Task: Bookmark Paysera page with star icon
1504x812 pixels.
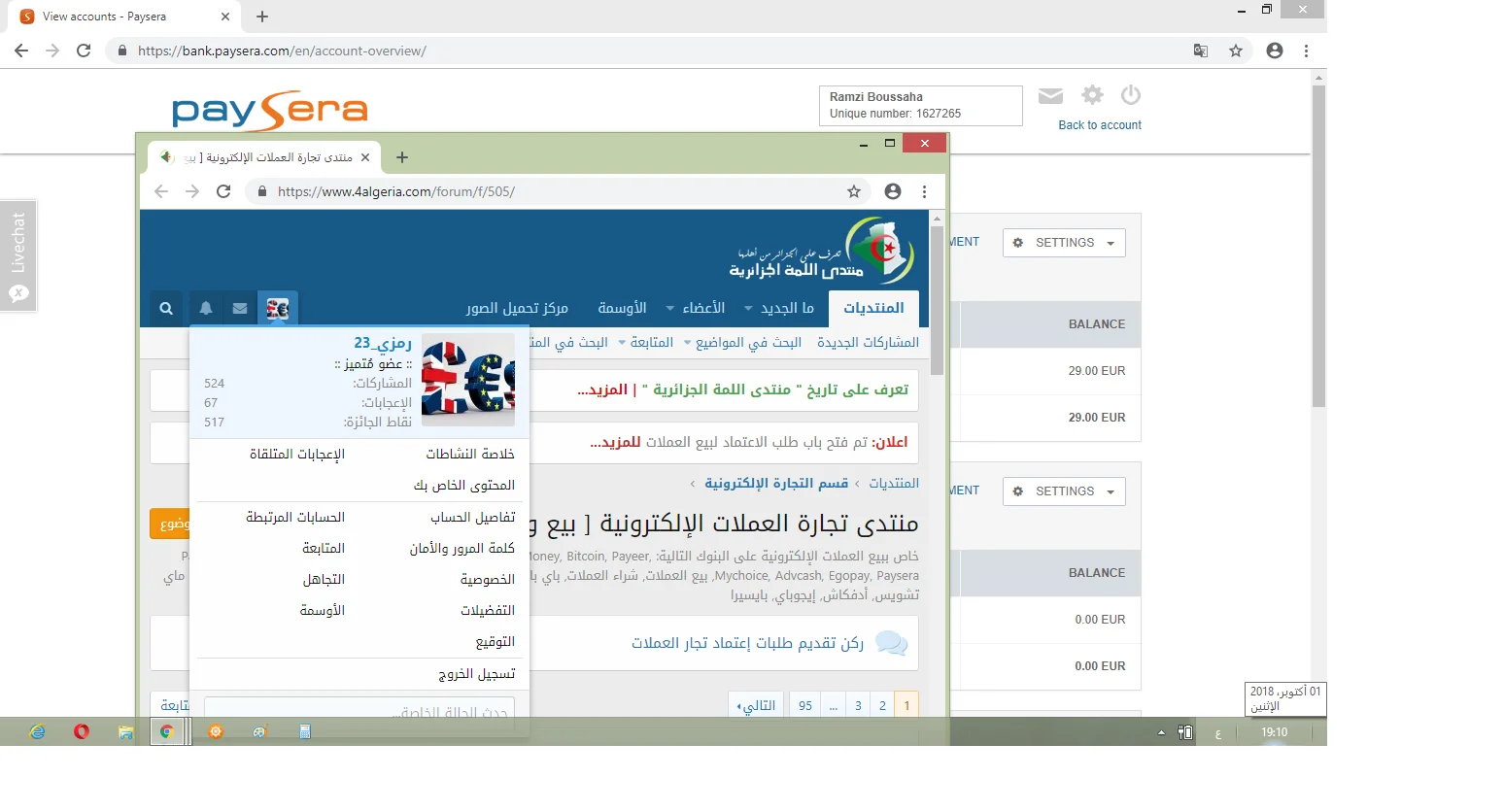Action: (x=1236, y=51)
